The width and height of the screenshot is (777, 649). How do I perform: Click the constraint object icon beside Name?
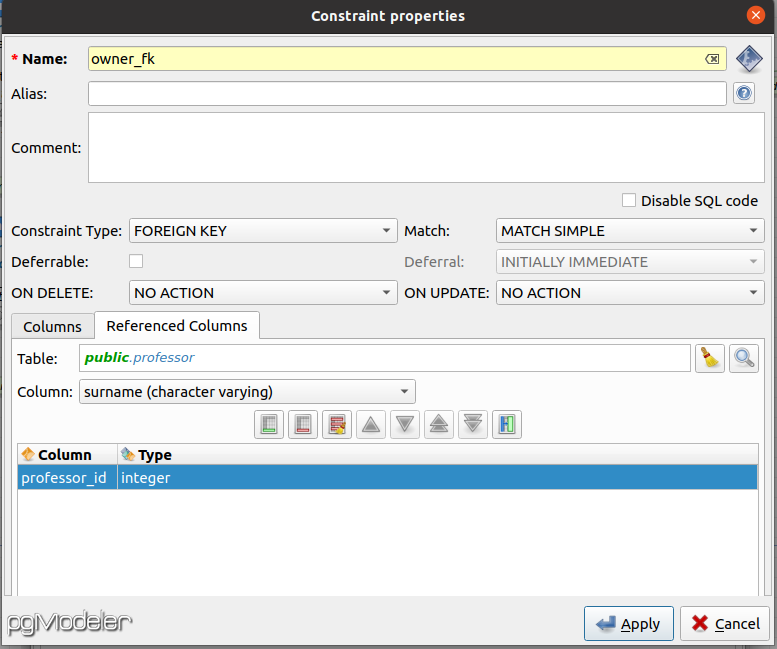coord(749,59)
